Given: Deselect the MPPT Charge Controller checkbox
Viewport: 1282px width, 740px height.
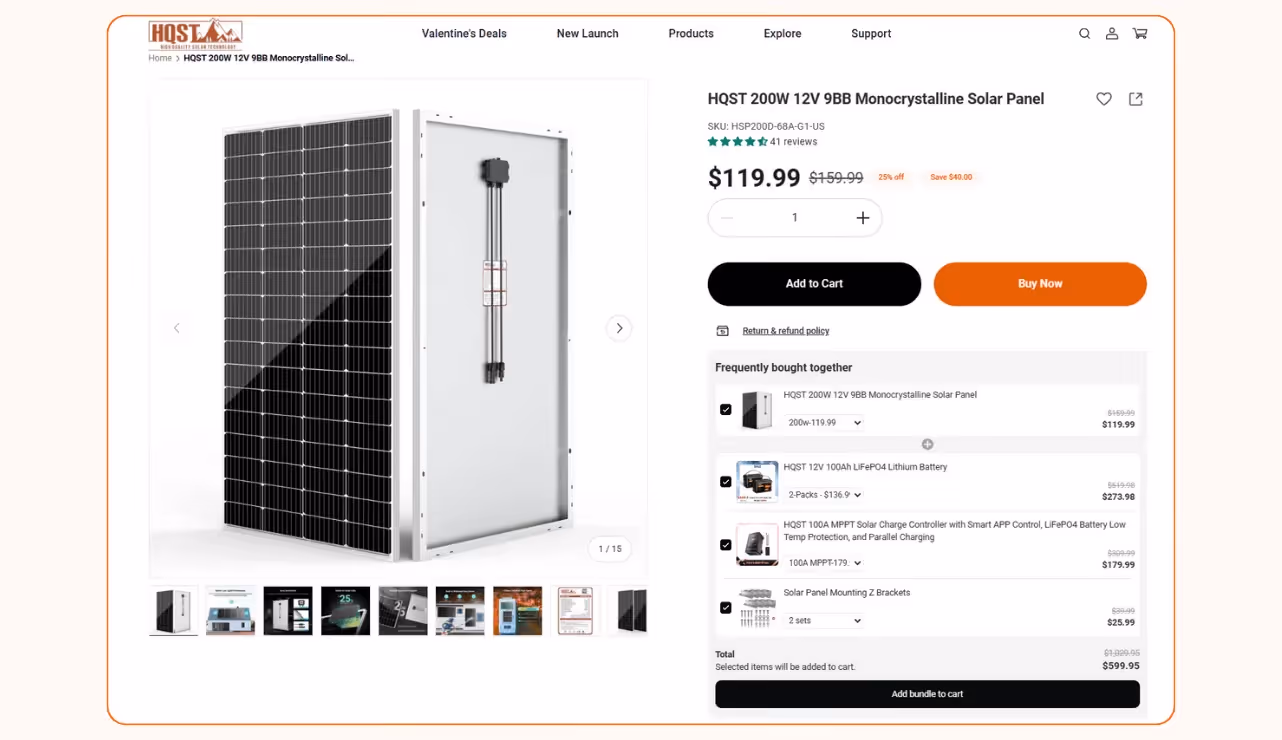Looking at the screenshot, I should coord(726,544).
